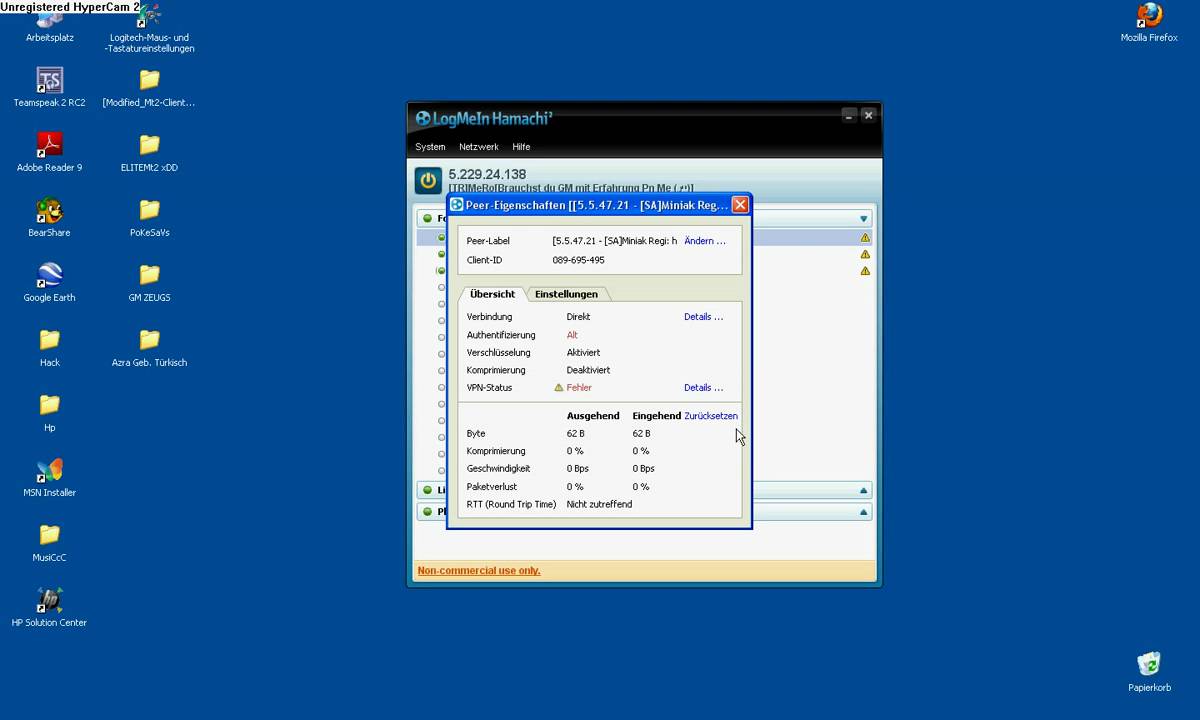This screenshot has width=1200, height=720.
Task: Open the Hp folder on desktop
Action: pos(50,412)
